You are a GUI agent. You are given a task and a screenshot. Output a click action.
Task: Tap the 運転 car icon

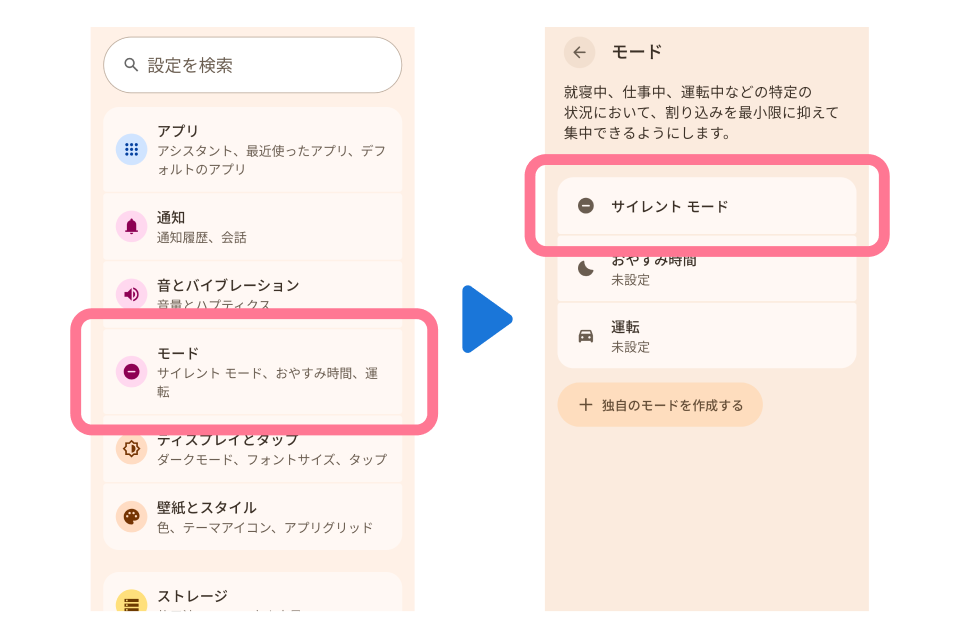coord(586,336)
